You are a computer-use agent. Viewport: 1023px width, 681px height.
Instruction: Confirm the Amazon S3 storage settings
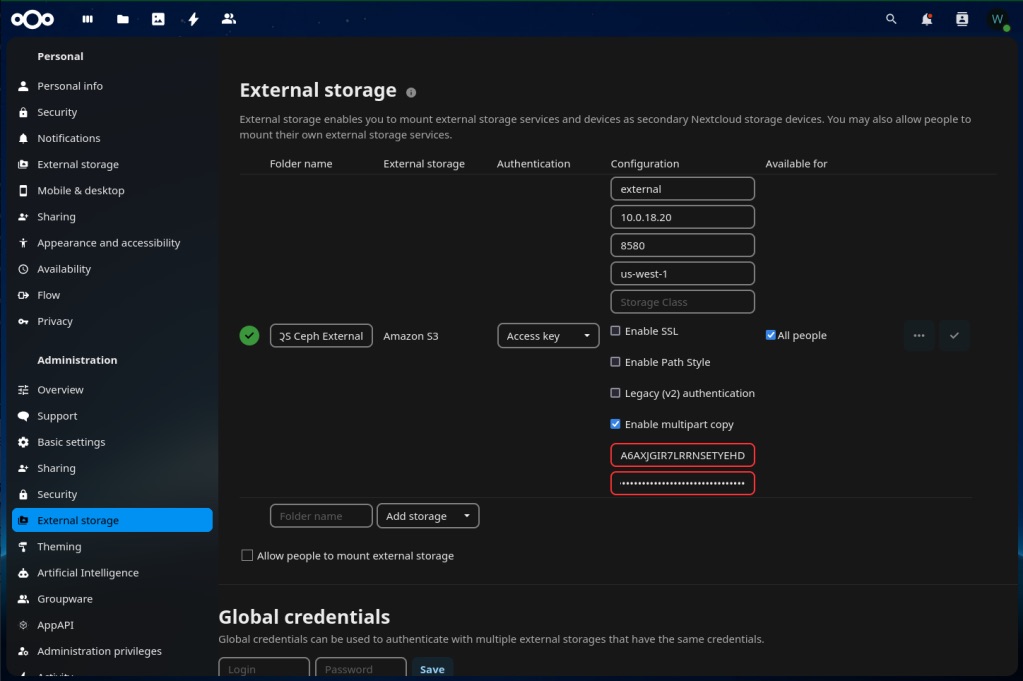click(954, 335)
